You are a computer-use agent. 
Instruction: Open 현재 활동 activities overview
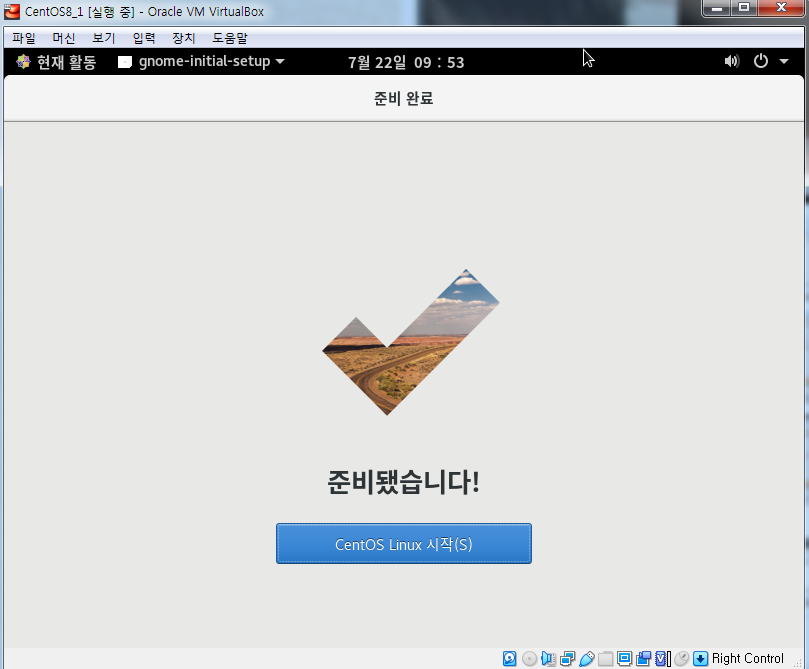(56, 62)
